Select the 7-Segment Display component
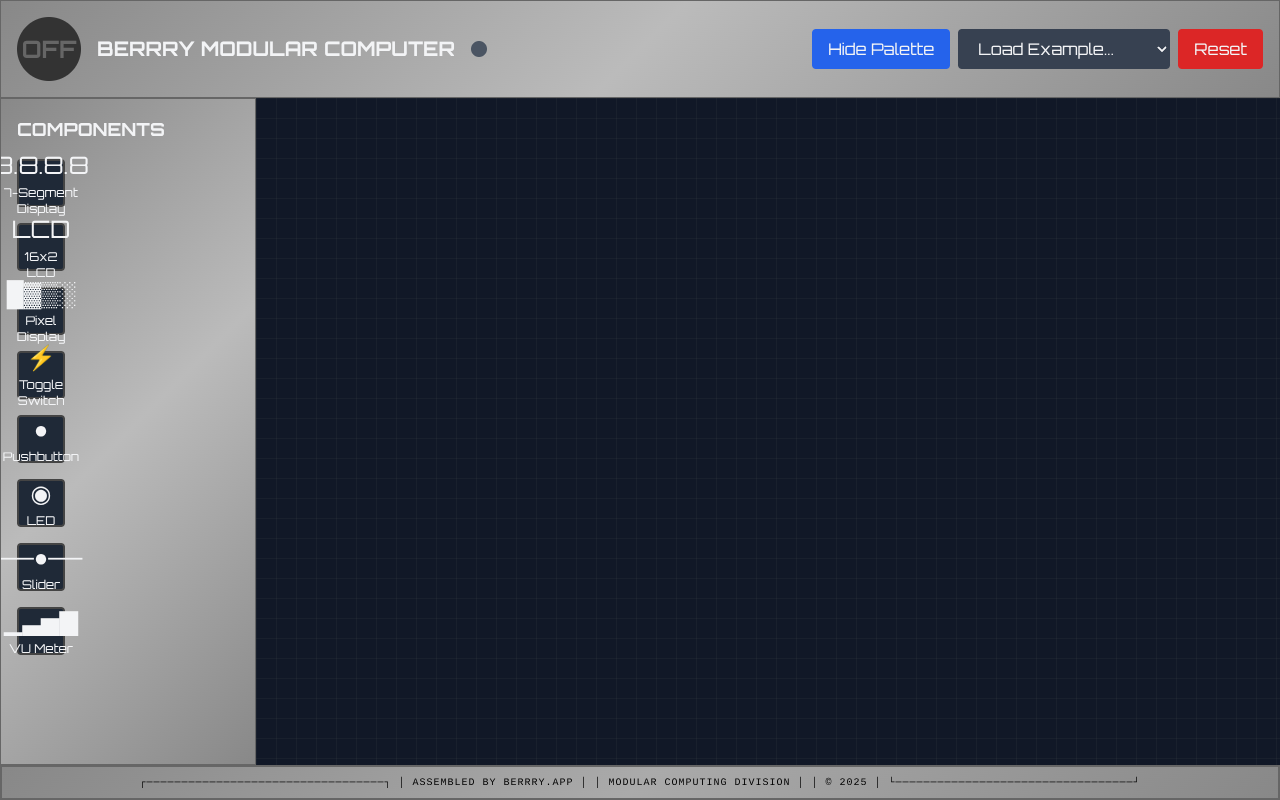The height and width of the screenshot is (800, 1280). pos(41,180)
